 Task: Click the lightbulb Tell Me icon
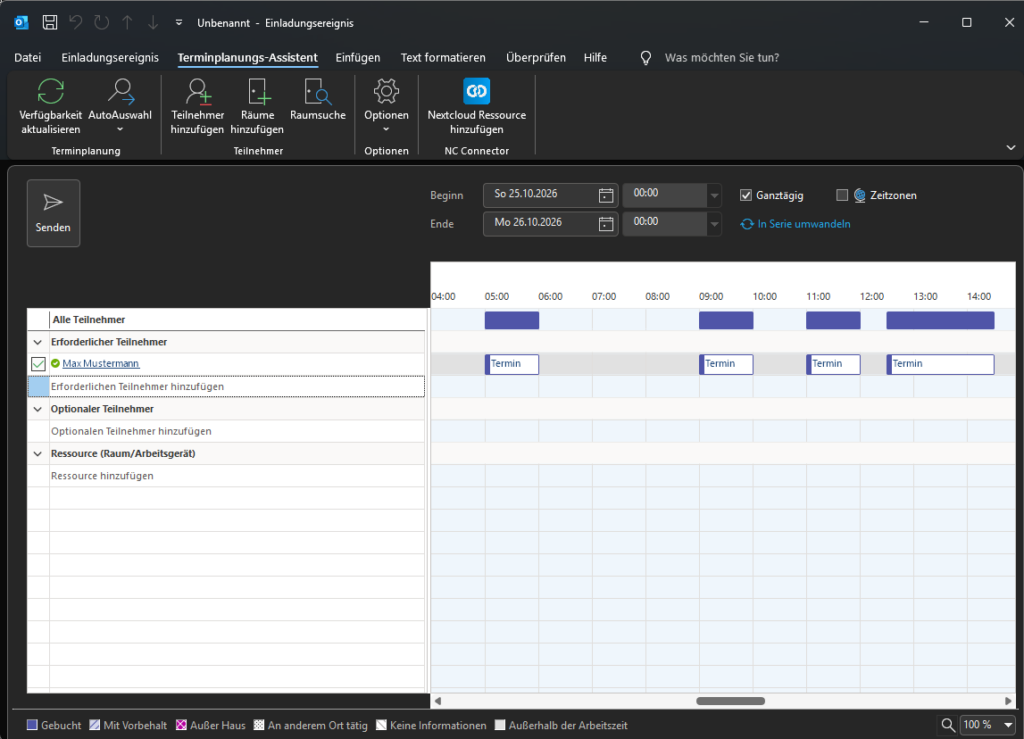coord(646,58)
